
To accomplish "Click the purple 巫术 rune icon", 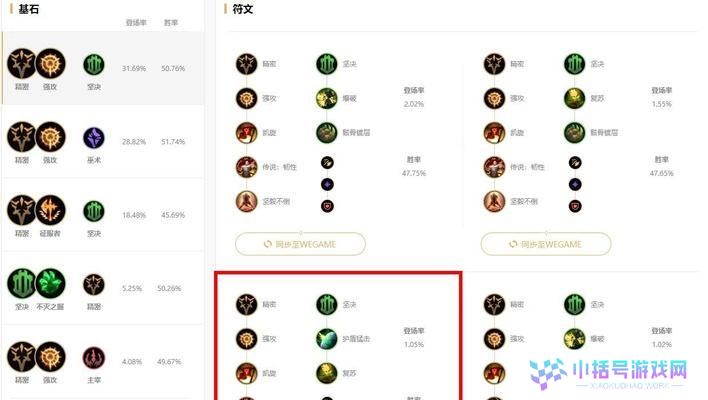I will [94, 138].
